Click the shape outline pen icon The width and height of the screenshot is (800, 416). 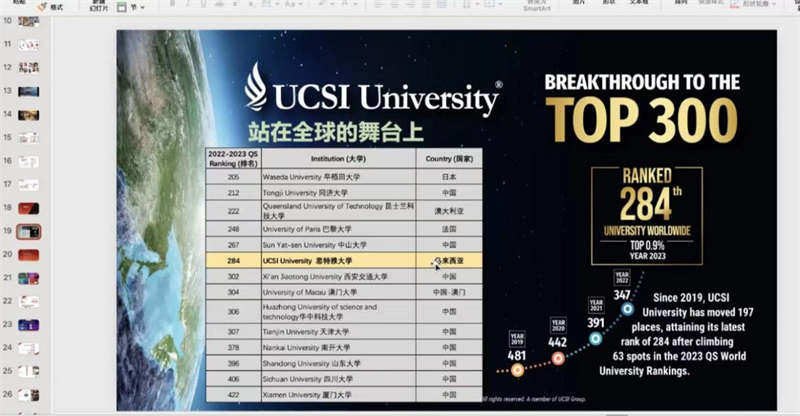734,4
